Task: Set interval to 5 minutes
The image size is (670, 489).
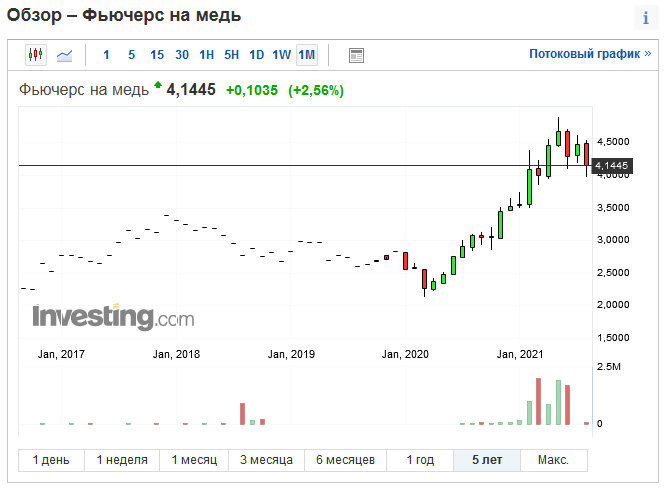Action: pos(132,55)
